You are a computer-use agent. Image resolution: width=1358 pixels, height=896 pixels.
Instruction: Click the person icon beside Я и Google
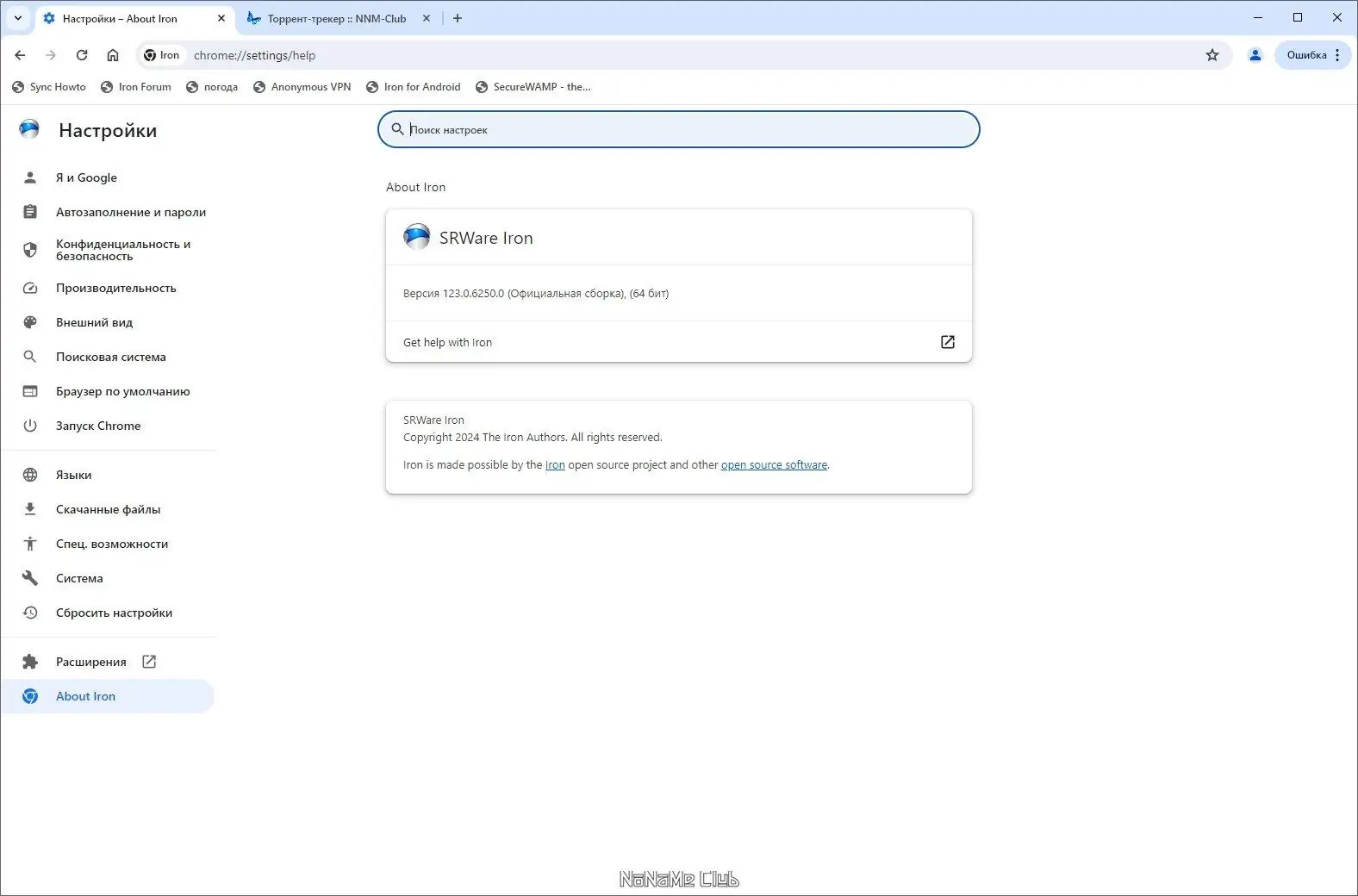[30, 177]
